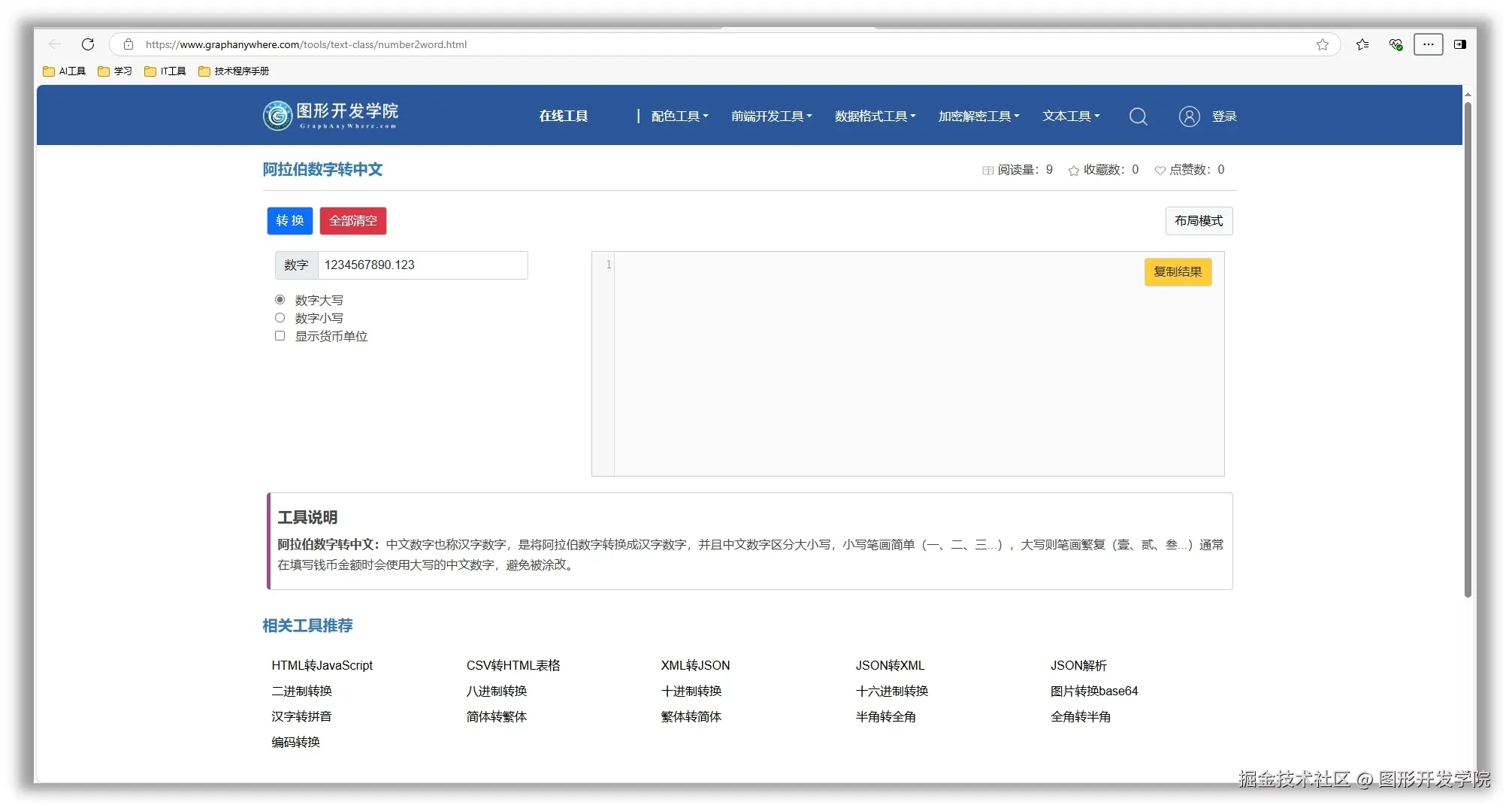Open the 全角转半角 tool link

[1080, 717]
